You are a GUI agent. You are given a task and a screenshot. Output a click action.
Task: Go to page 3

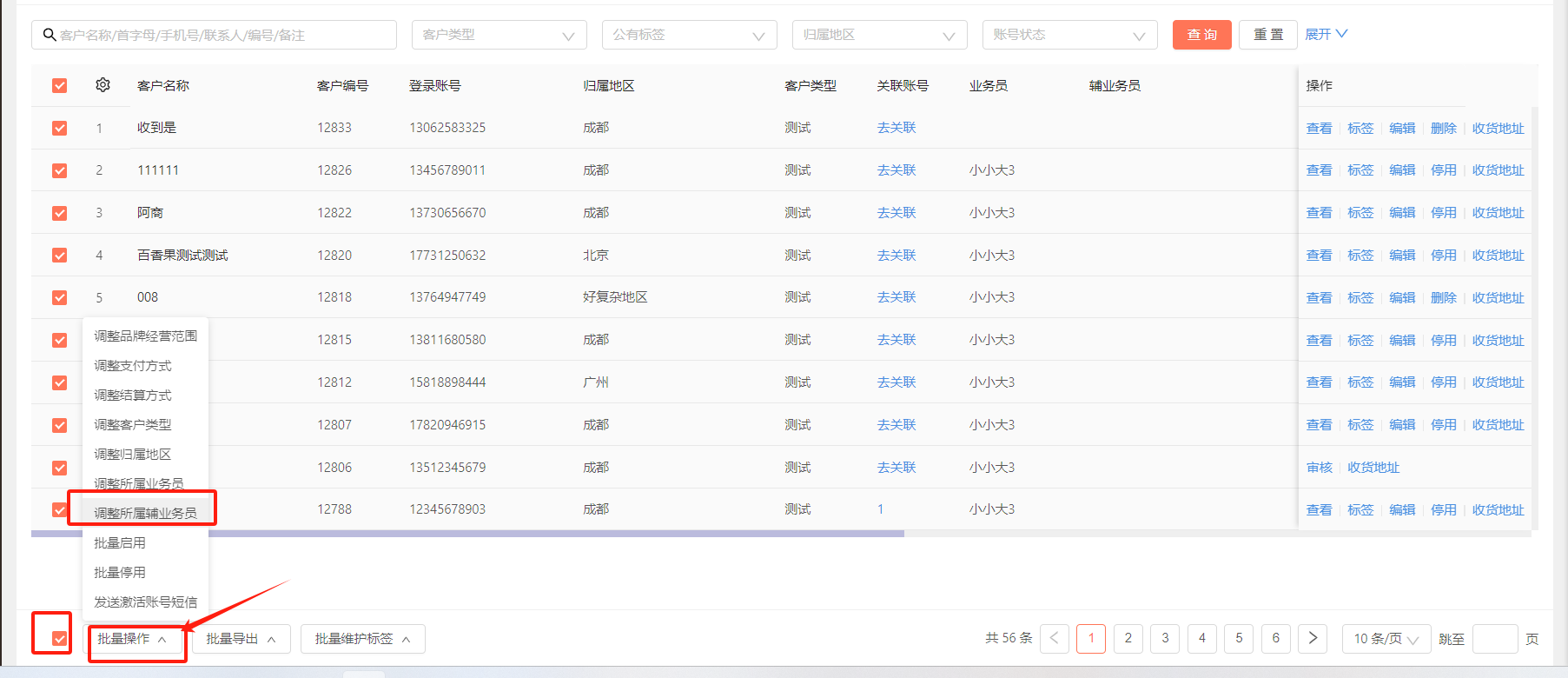[x=1165, y=639]
